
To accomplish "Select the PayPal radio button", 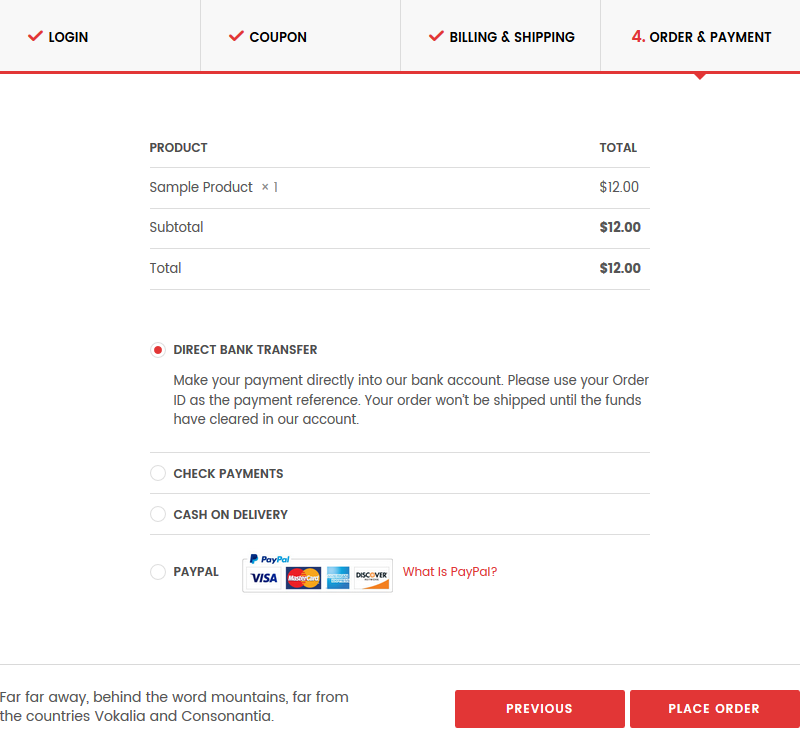I will point(158,572).
